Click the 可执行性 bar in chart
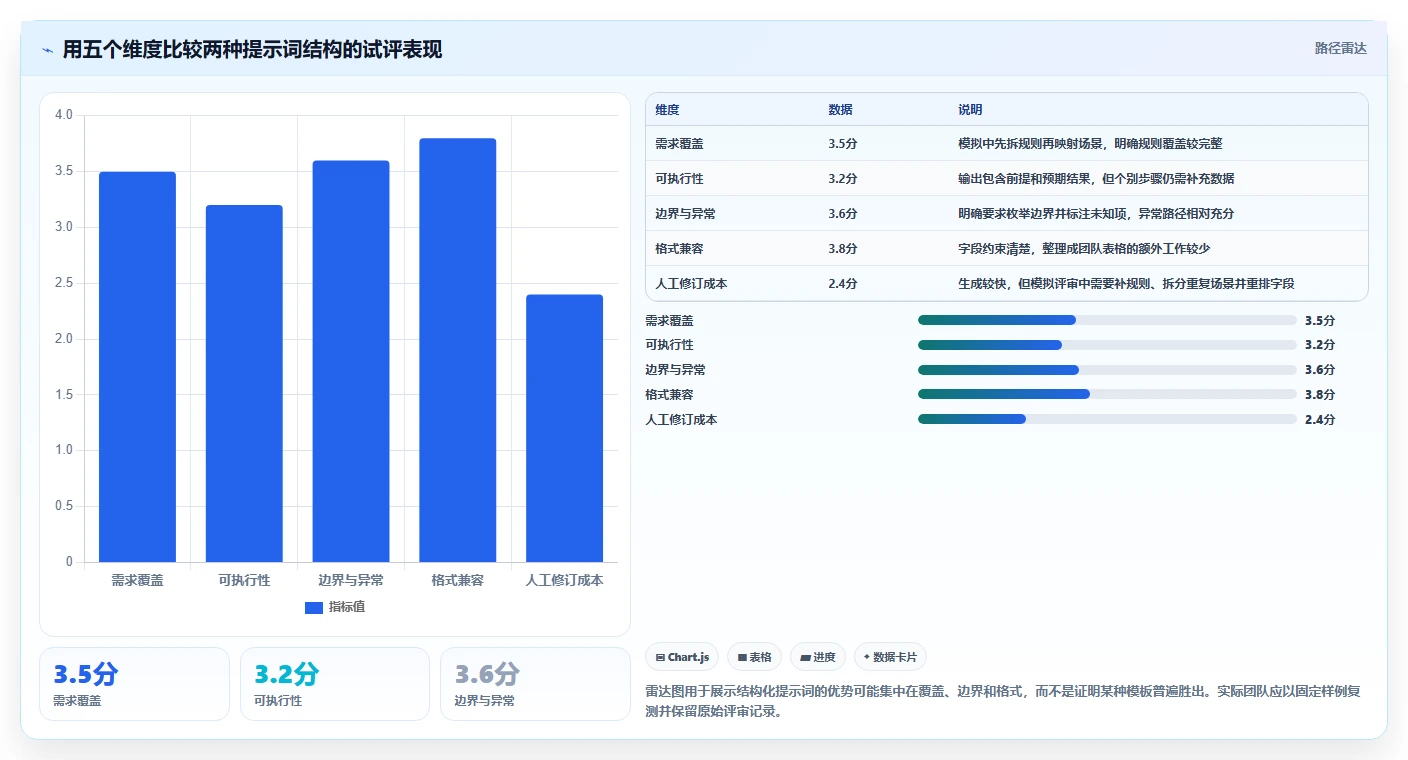This screenshot has height=760, width=1408. click(x=244, y=384)
